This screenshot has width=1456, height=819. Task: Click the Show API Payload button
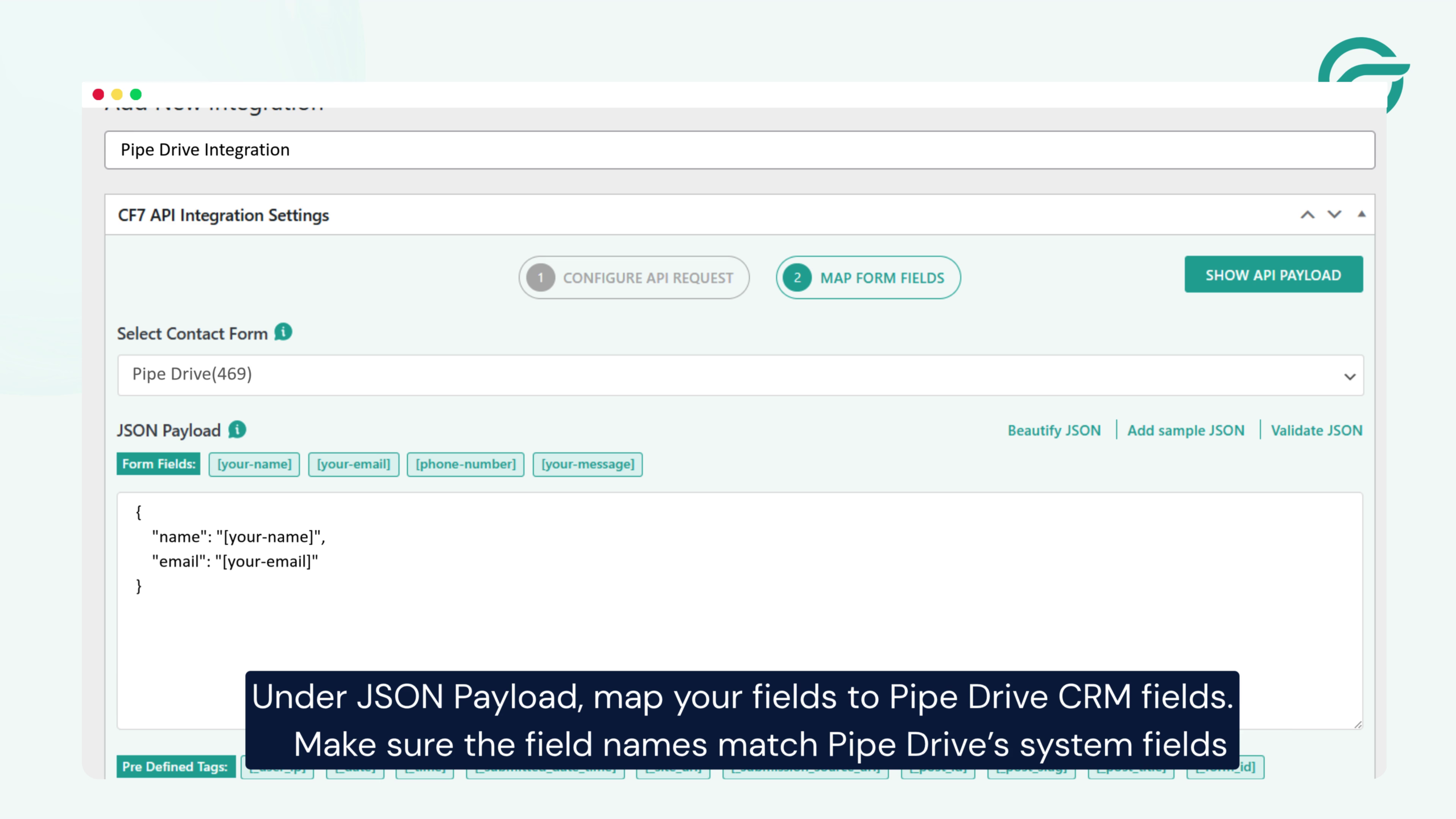pos(1273,275)
